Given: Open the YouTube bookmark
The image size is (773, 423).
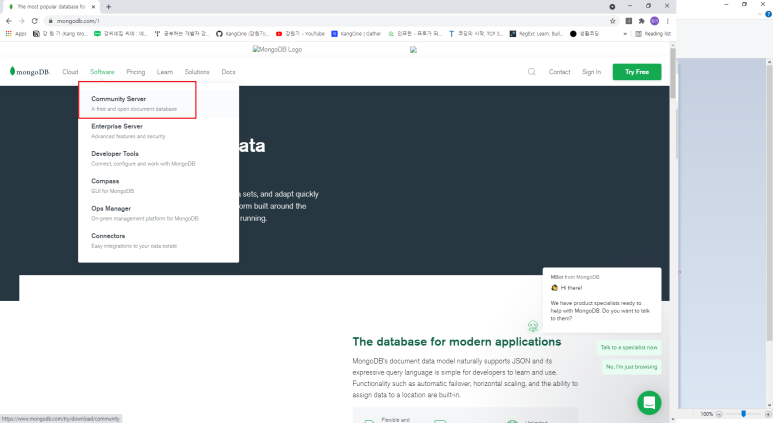Looking at the screenshot, I should (x=300, y=34).
